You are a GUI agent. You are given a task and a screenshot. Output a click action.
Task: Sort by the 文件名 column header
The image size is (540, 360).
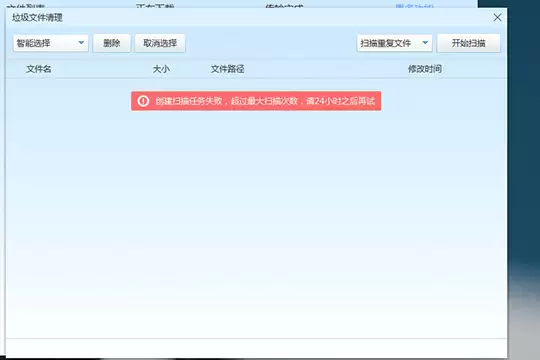[x=39, y=69]
